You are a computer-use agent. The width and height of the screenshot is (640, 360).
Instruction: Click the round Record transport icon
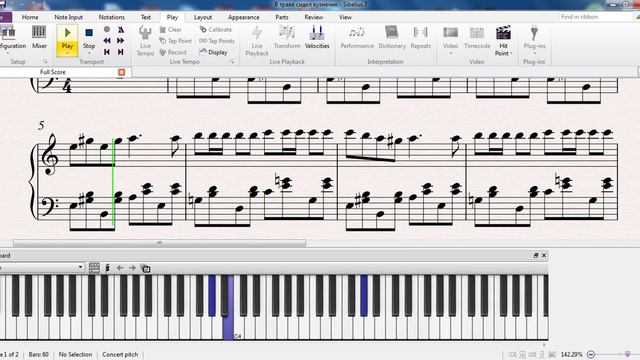point(107,29)
